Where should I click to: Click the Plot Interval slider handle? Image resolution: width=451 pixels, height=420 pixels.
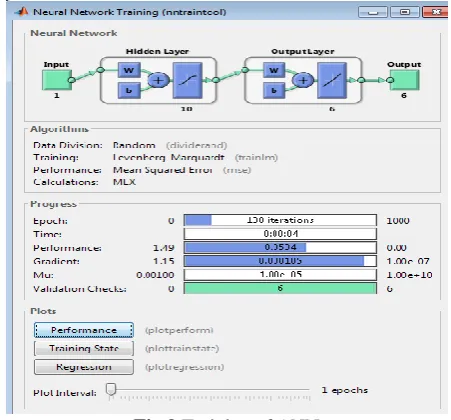tap(111, 389)
